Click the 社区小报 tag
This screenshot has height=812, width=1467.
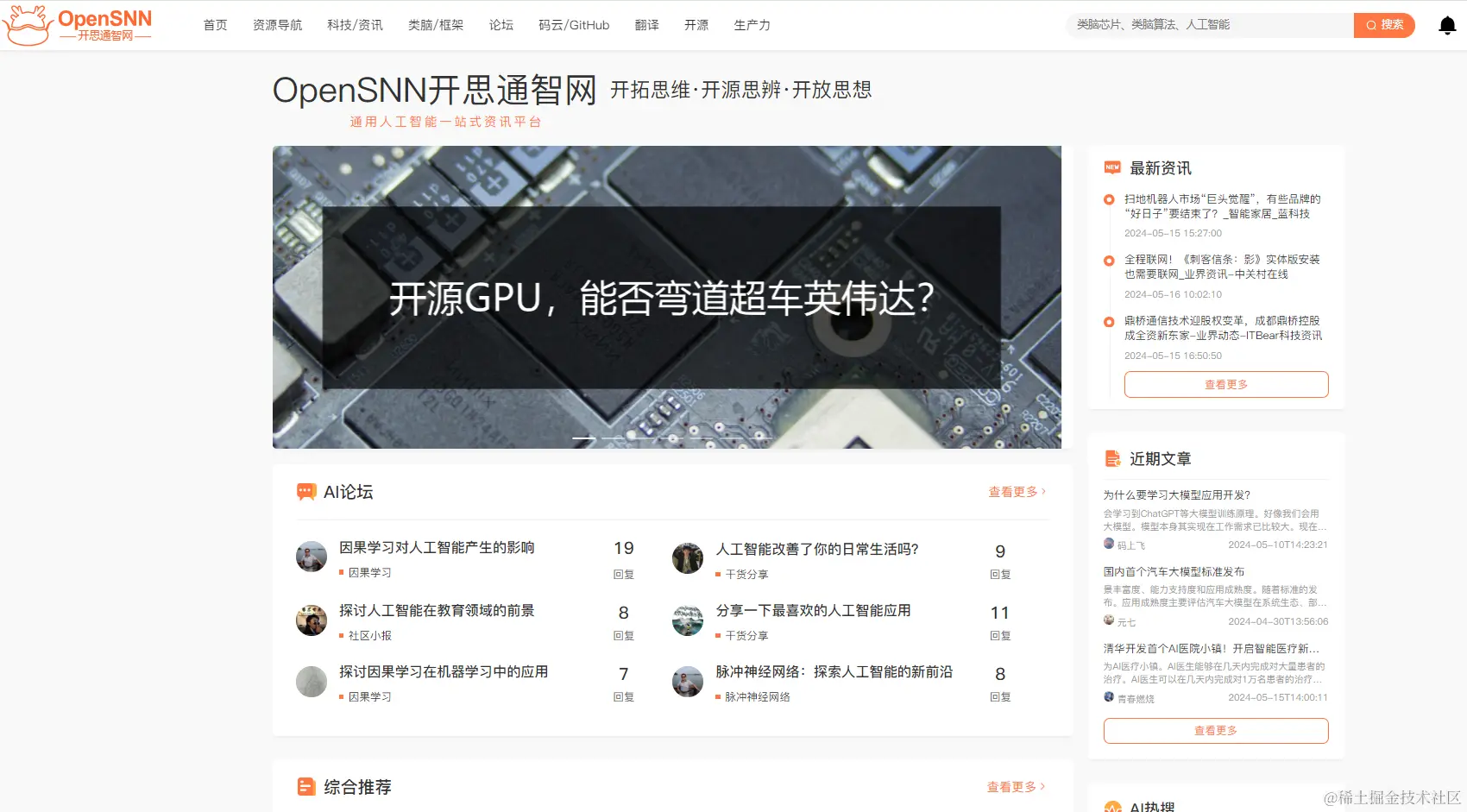pyautogui.click(x=369, y=635)
